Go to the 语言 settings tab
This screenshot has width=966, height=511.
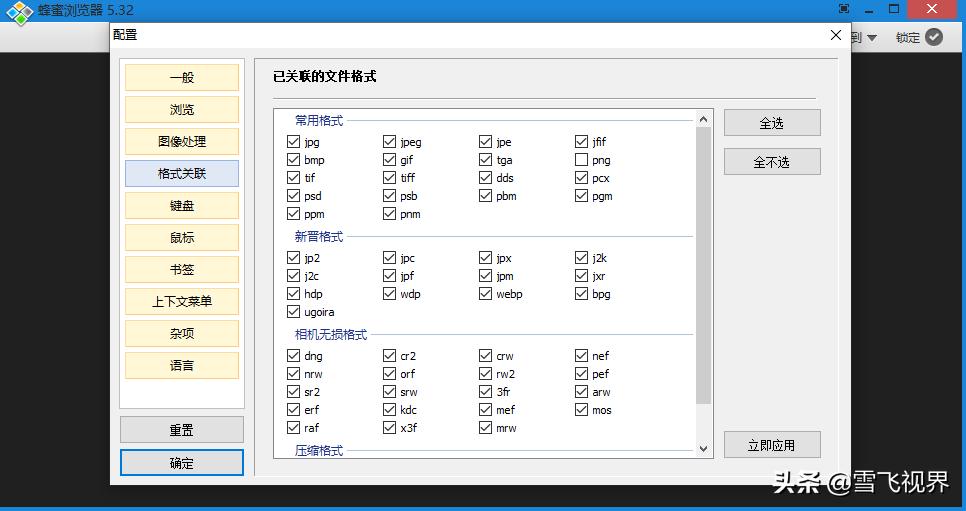point(182,366)
